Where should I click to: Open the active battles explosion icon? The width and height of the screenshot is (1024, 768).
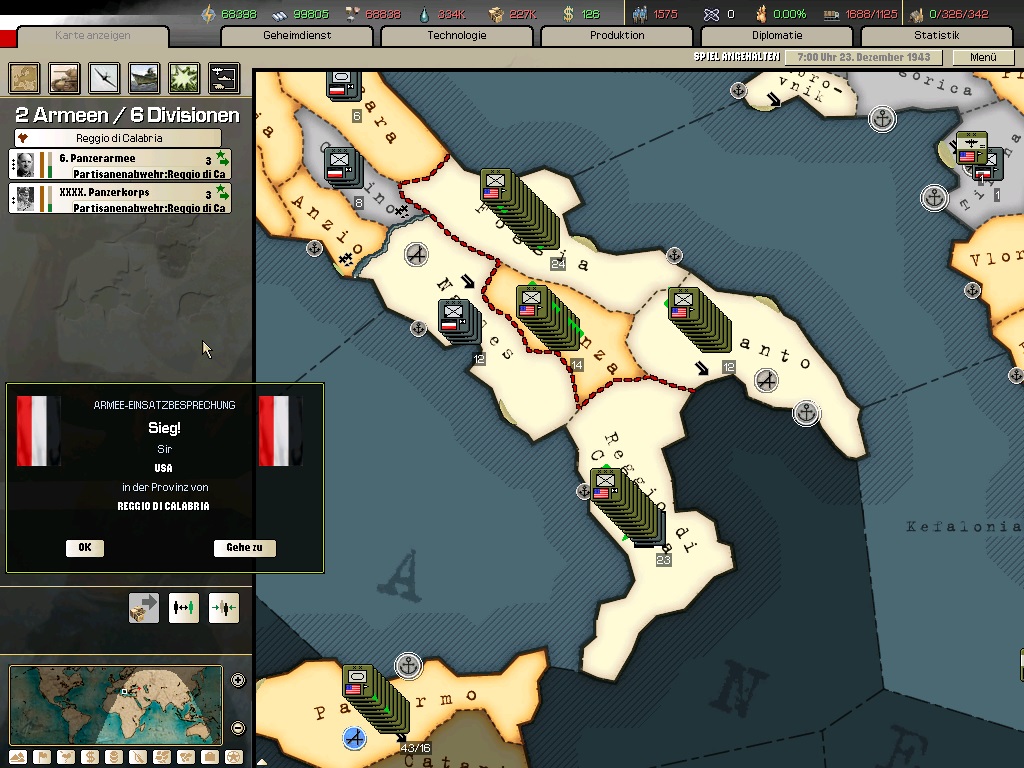pyautogui.click(x=184, y=78)
